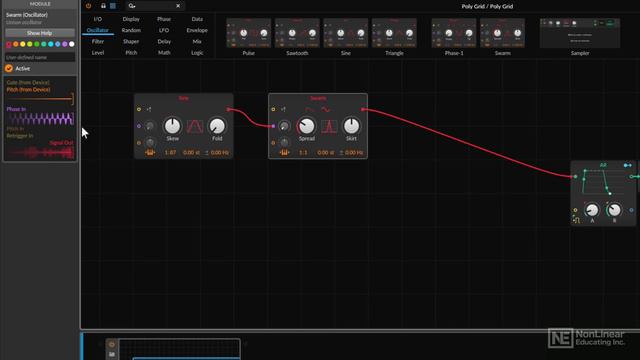Open the Pitch module category
The height and width of the screenshot is (360, 640).
coord(131,53)
